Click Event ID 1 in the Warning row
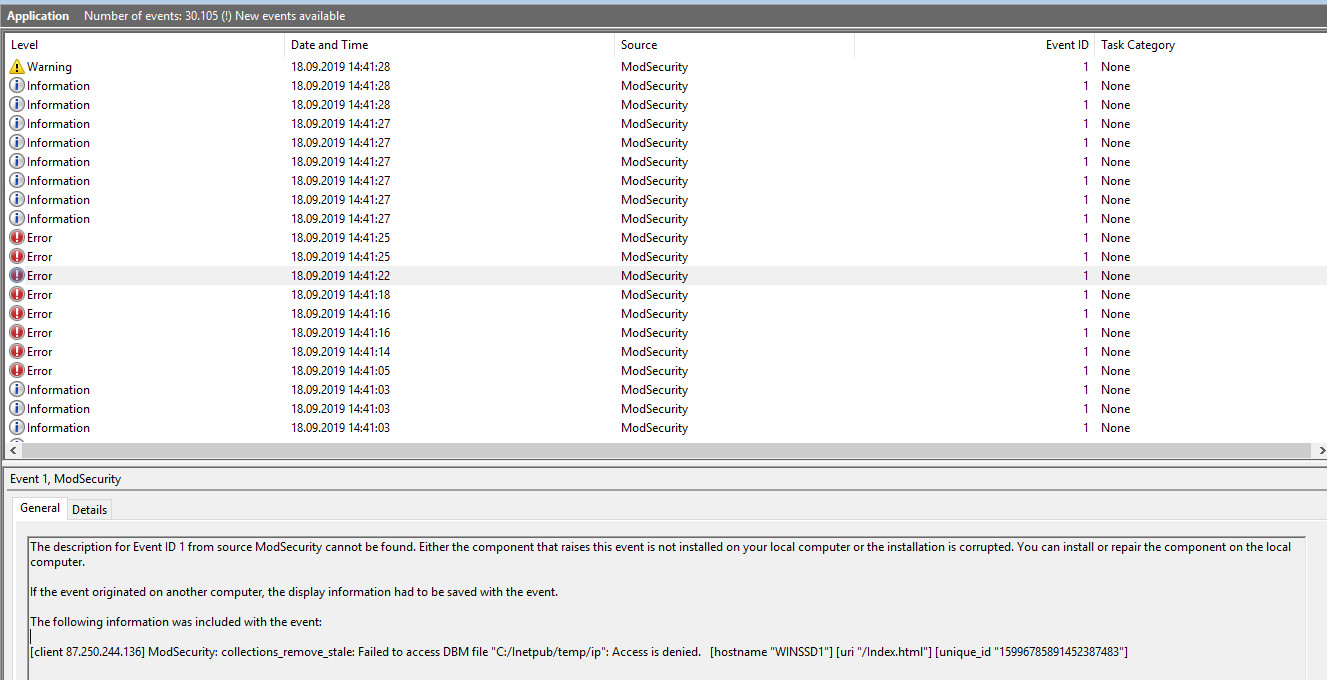The width and height of the screenshot is (1327, 680). click(1086, 67)
